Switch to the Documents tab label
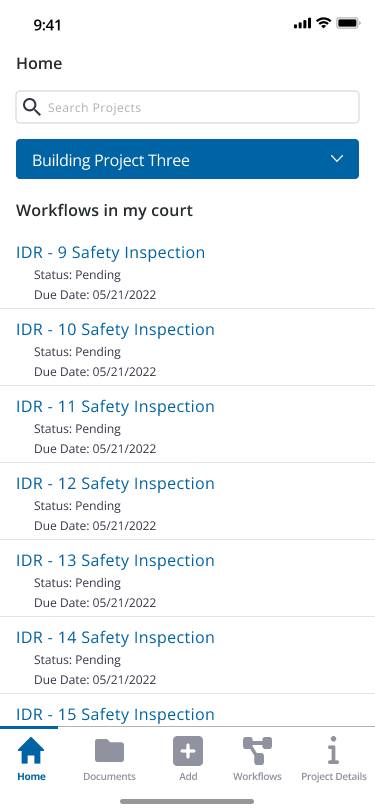 pyautogui.click(x=109, y=776)
